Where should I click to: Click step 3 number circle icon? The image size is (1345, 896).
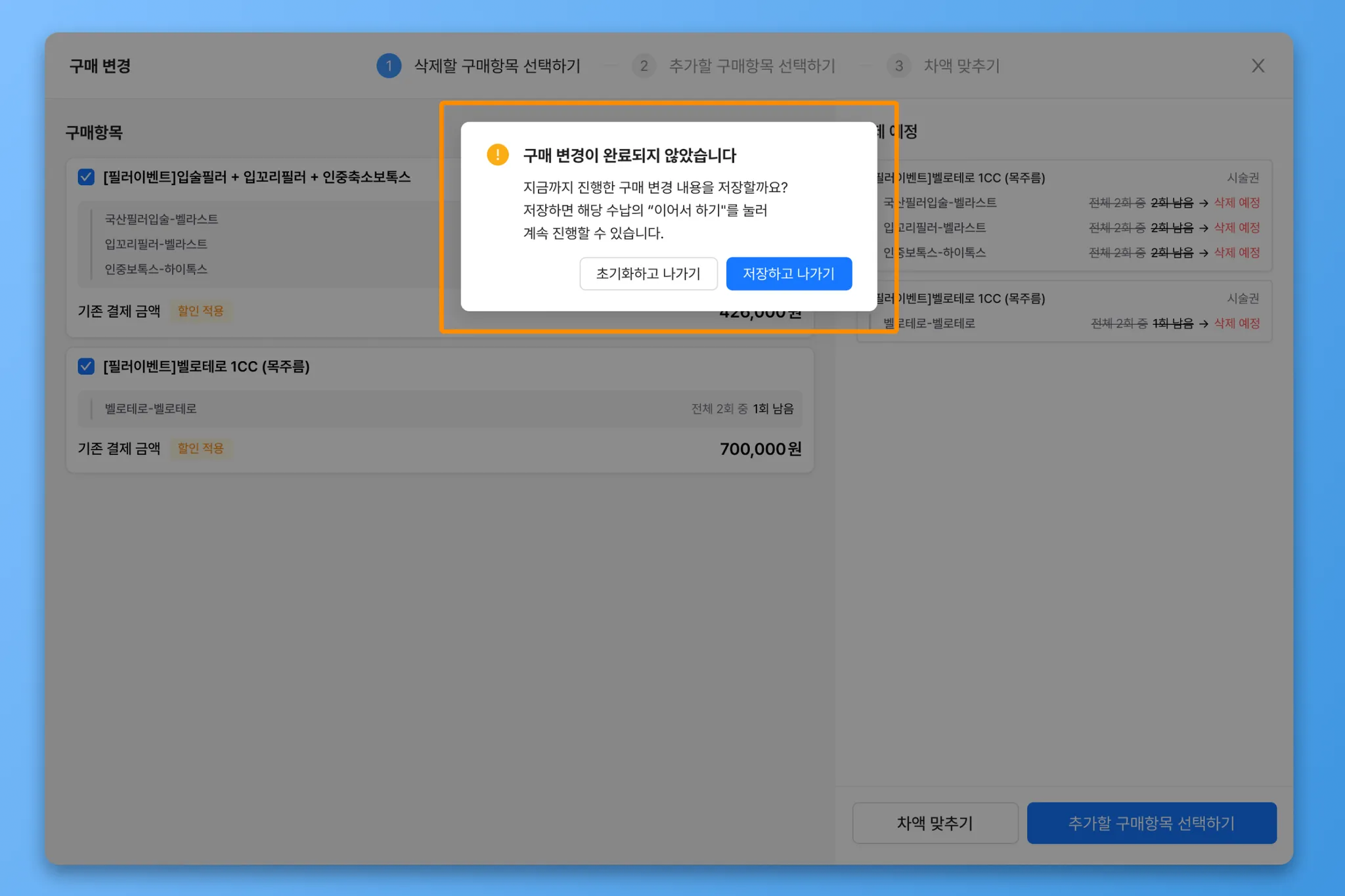[898, 66]
